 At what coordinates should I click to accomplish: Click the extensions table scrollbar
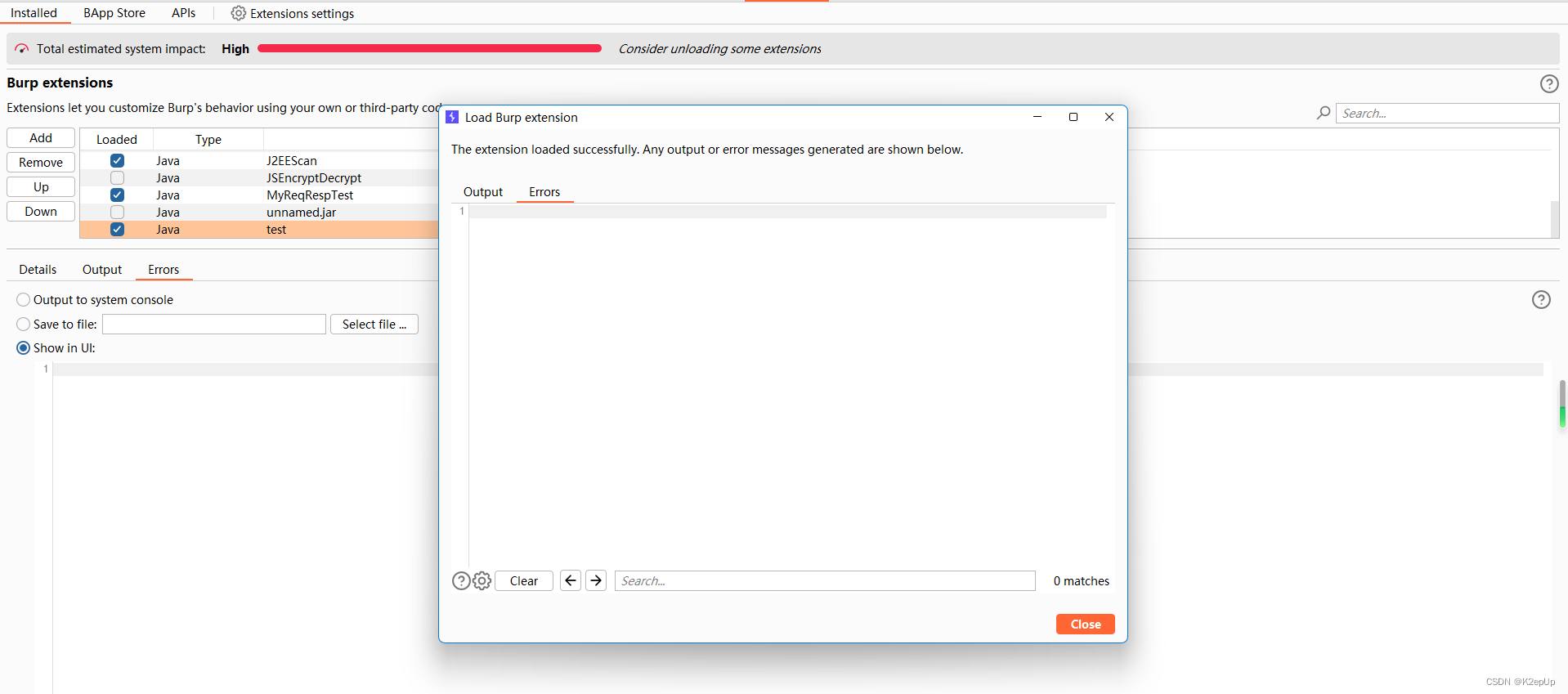(1555, 218)
